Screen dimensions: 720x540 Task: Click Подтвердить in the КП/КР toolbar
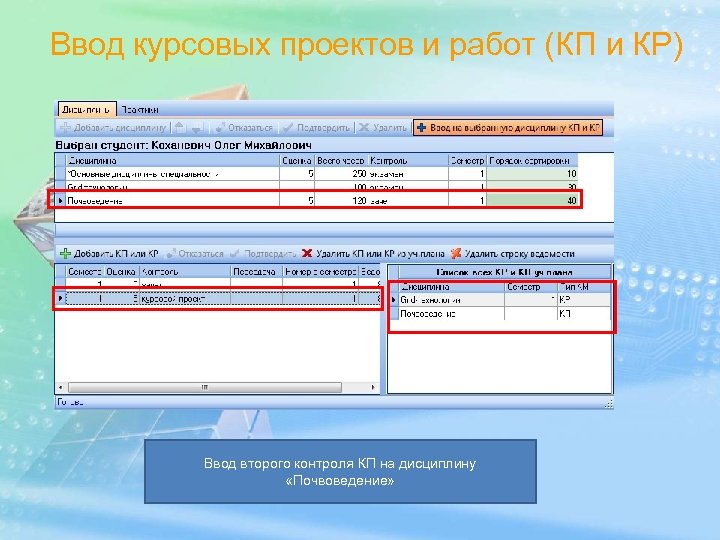(264, 253)
